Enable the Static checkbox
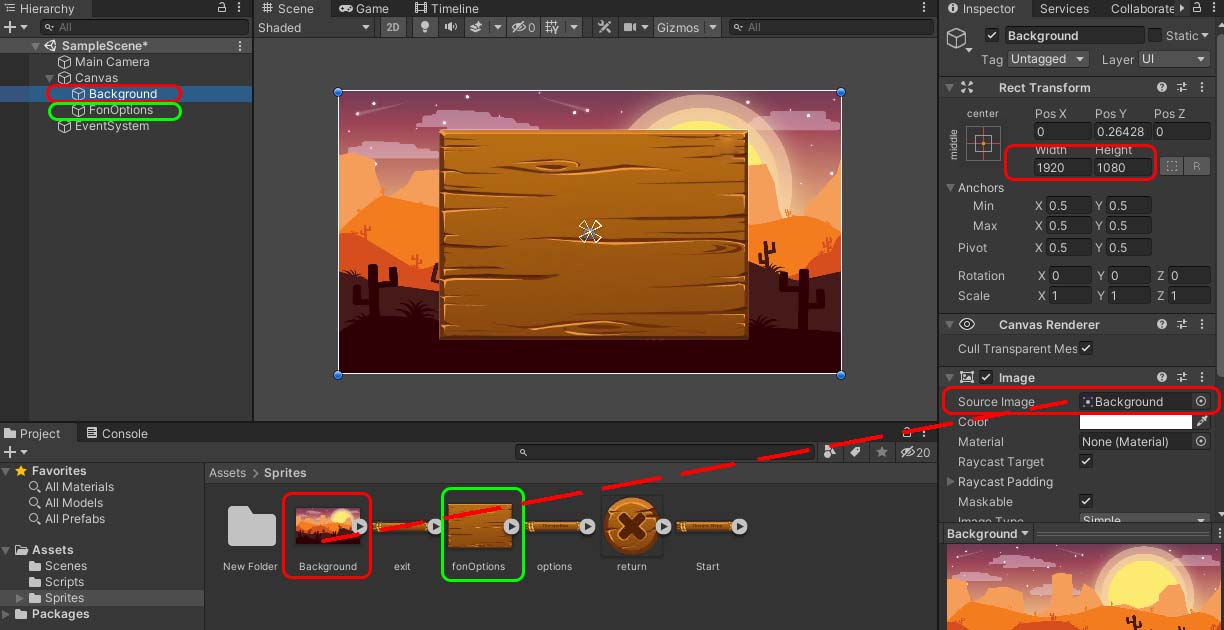 click(x=1155, y=36)
